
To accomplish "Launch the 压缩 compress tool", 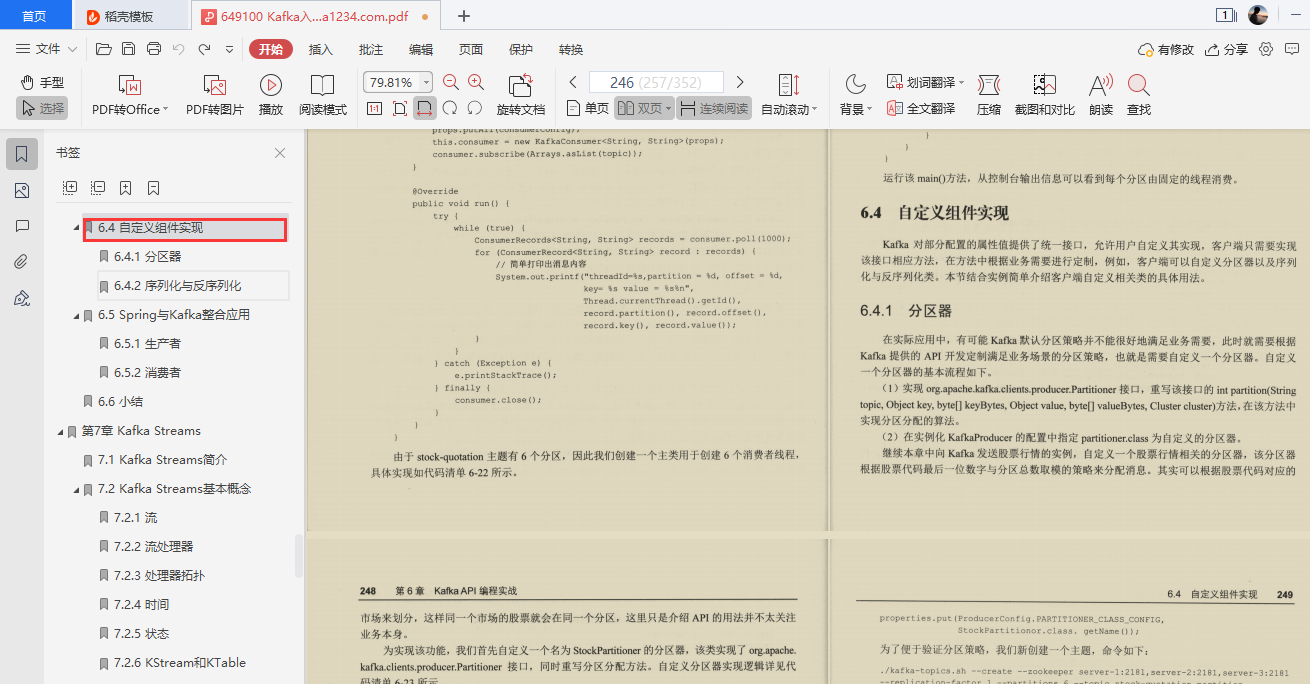I will (x=988, y=95).
